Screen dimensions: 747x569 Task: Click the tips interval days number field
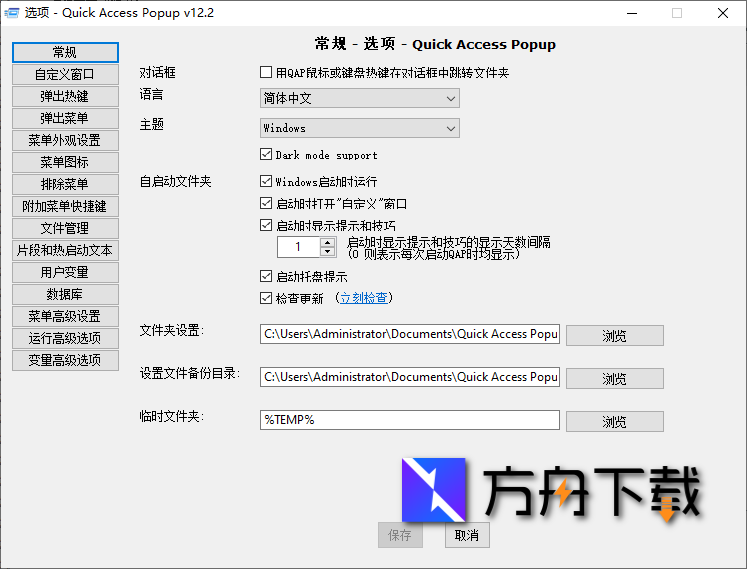coord(299,246)
